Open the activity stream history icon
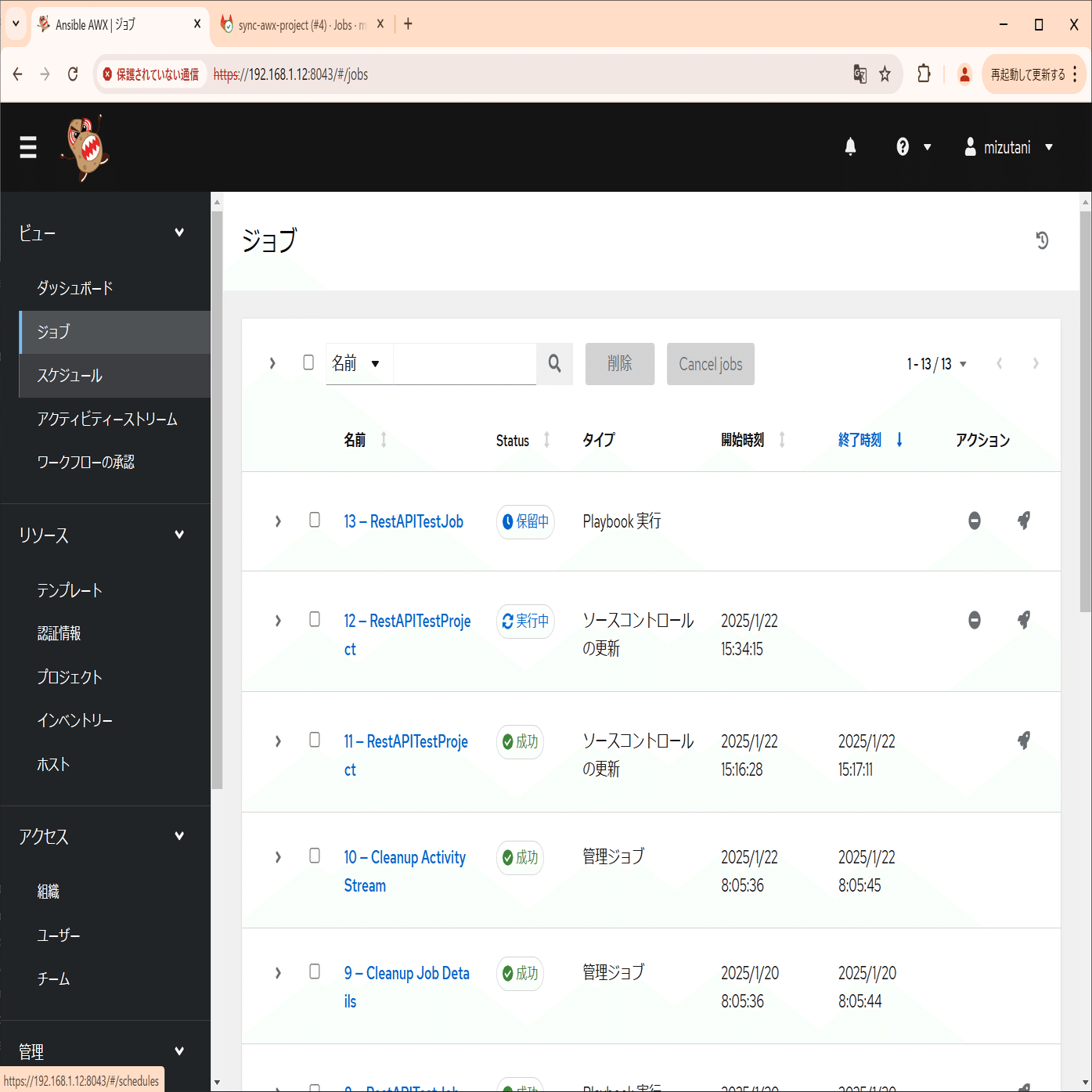The image size is (1092, 1092). [x=1041, y=241]
